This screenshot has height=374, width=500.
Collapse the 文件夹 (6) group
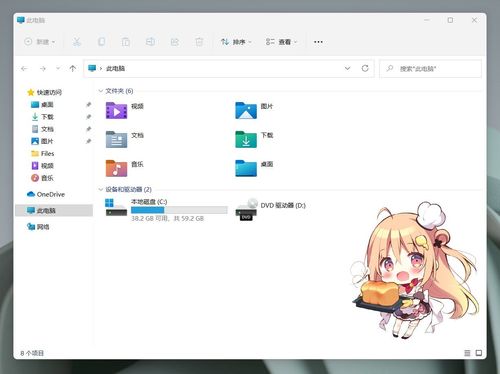[x=101, y=91]
